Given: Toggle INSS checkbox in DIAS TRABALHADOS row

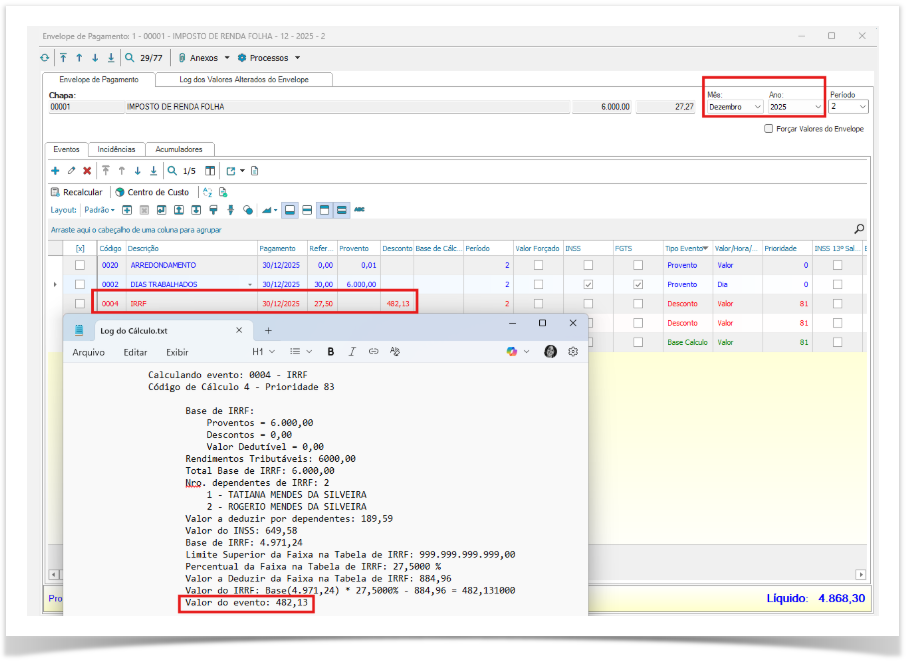Looking at the screenshot, I should (x=588, y=284).
